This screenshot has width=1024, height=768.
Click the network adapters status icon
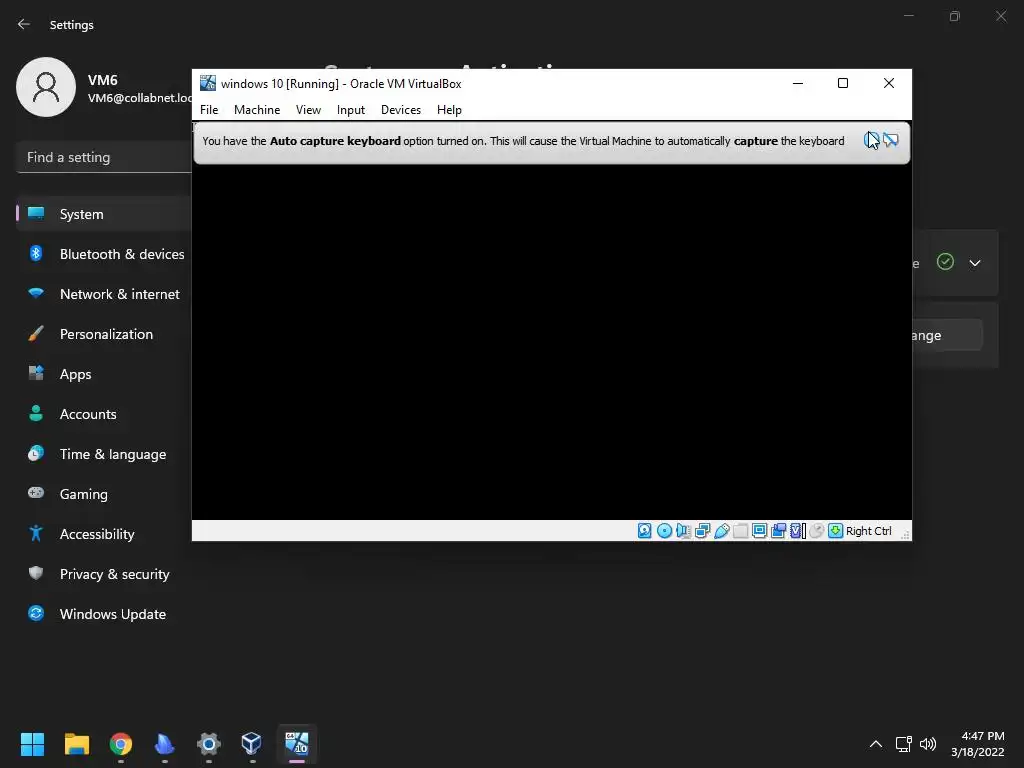point(703,531)
